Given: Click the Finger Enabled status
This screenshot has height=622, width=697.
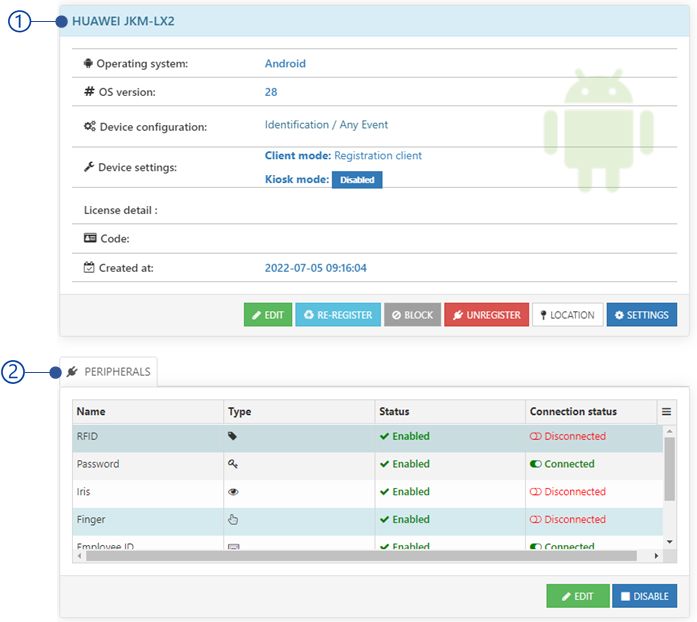Looking at the screenshot, I should point(405,519).
